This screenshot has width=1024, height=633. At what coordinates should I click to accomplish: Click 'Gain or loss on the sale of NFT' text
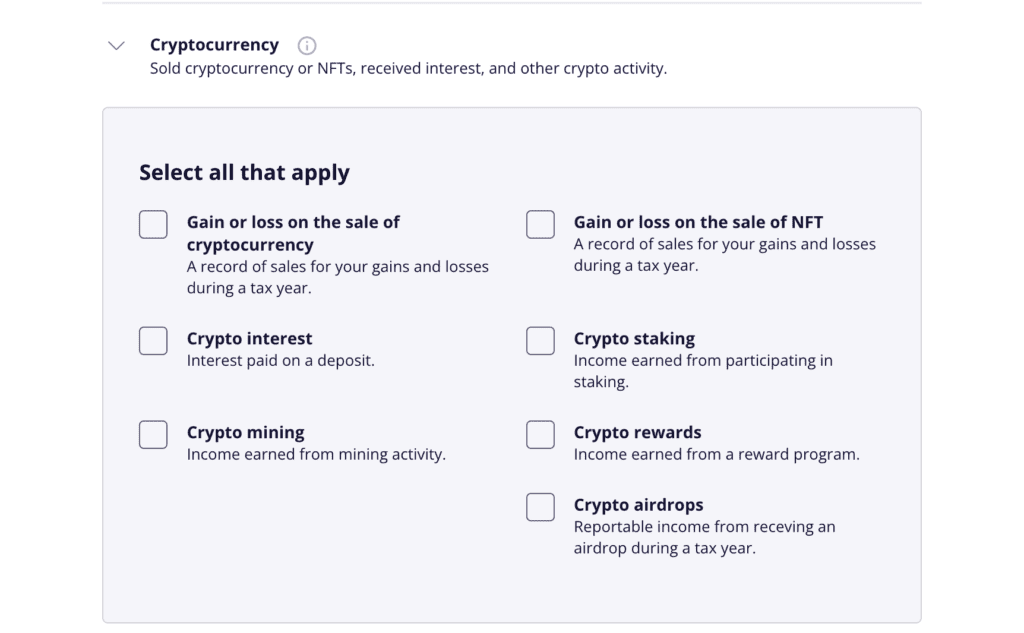click(x=698, y=222)
